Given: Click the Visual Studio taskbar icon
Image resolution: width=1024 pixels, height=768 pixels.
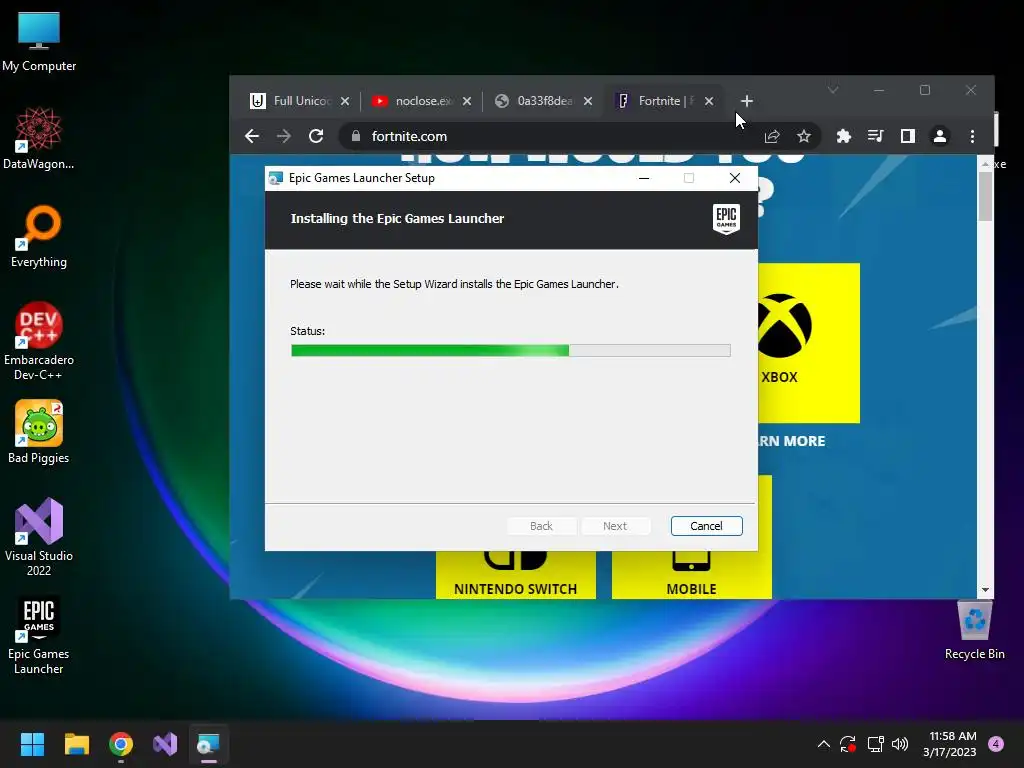Looking at the screenshot, I should coord(165,744).
